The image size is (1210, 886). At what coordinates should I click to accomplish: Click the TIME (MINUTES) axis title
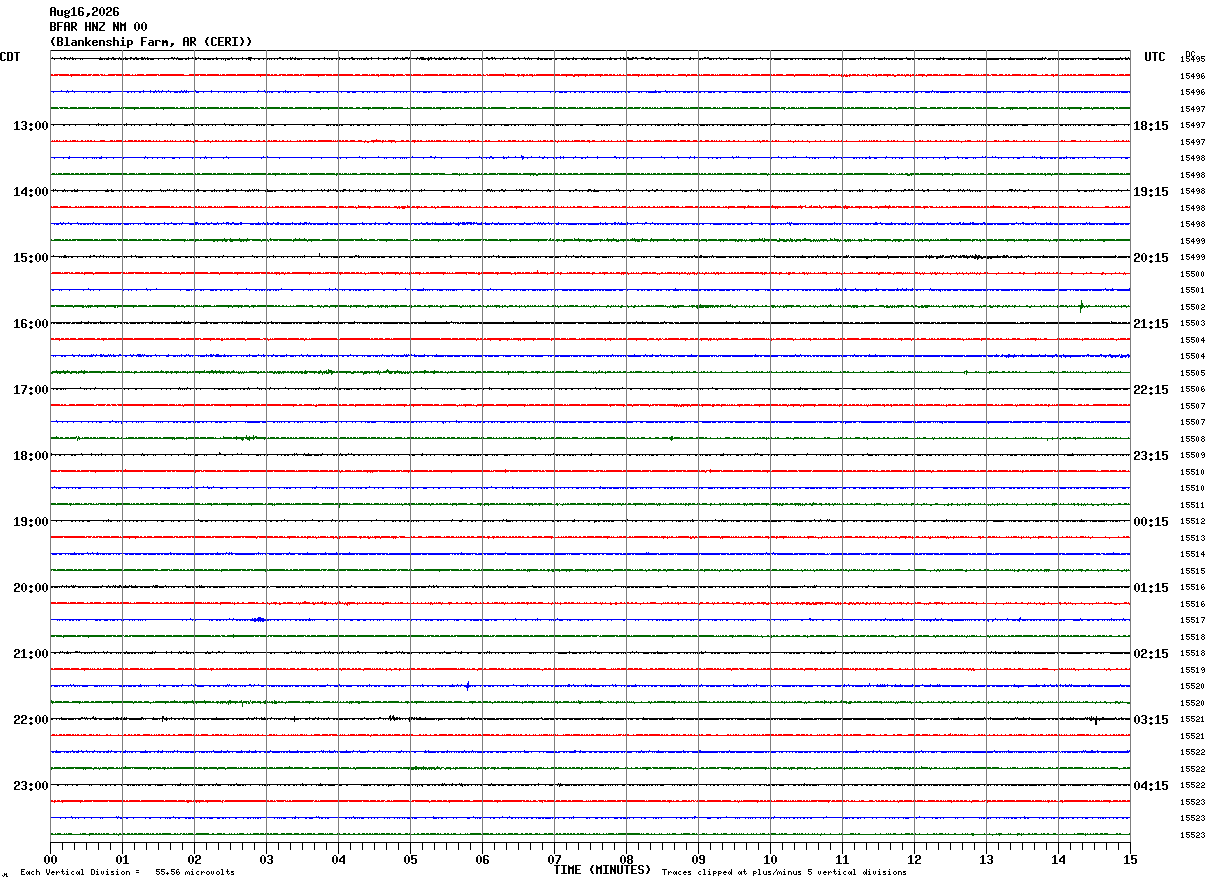click(602, 870)
